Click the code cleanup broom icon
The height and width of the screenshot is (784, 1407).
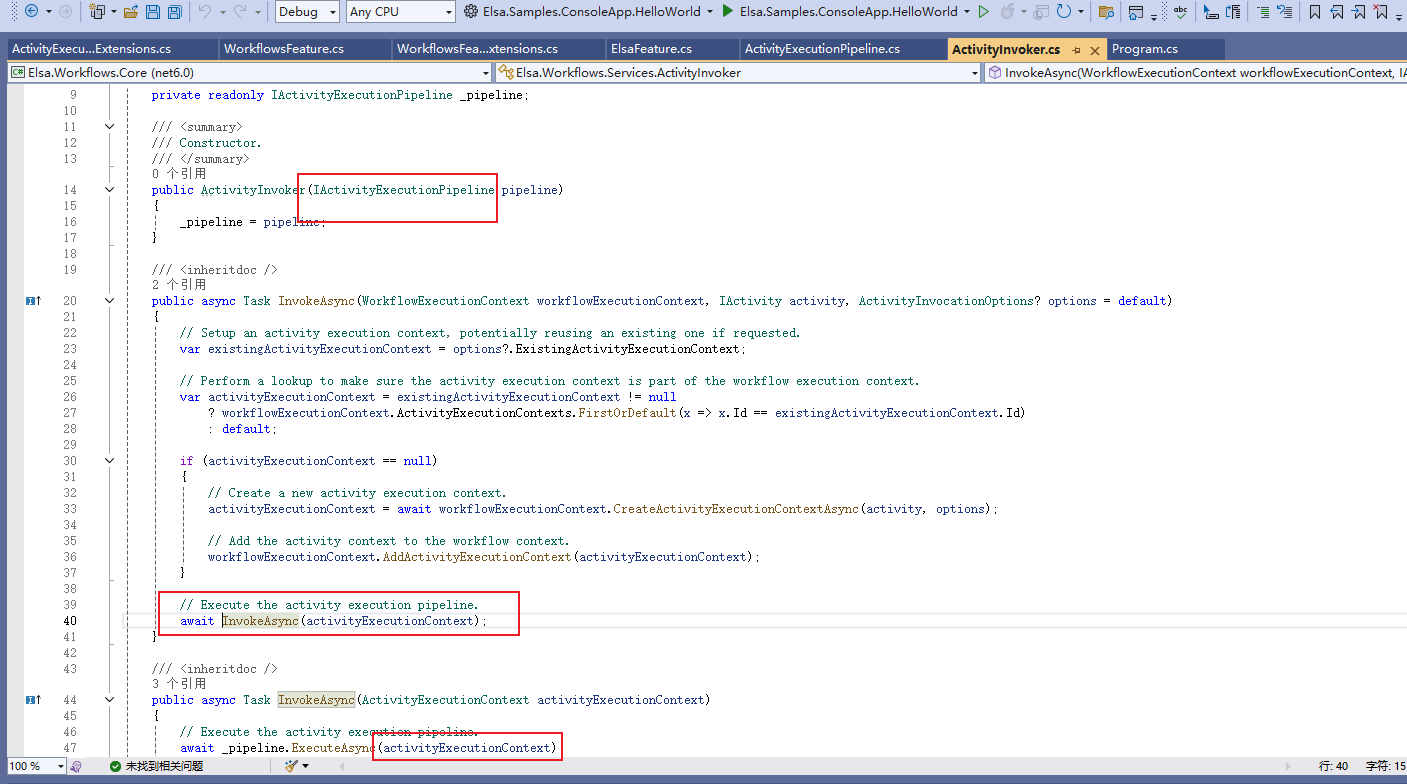(x=291, y=766)
